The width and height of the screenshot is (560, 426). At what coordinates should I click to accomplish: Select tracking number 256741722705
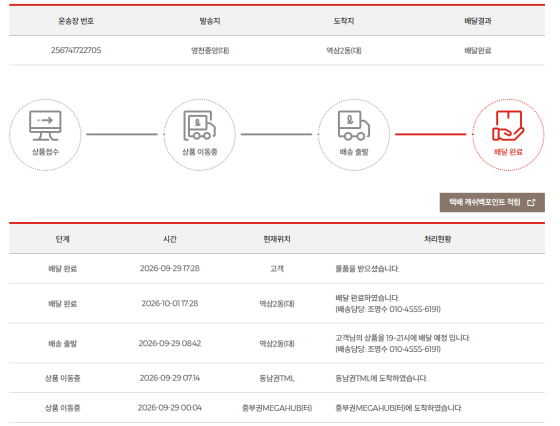click(x=76, y=50)
